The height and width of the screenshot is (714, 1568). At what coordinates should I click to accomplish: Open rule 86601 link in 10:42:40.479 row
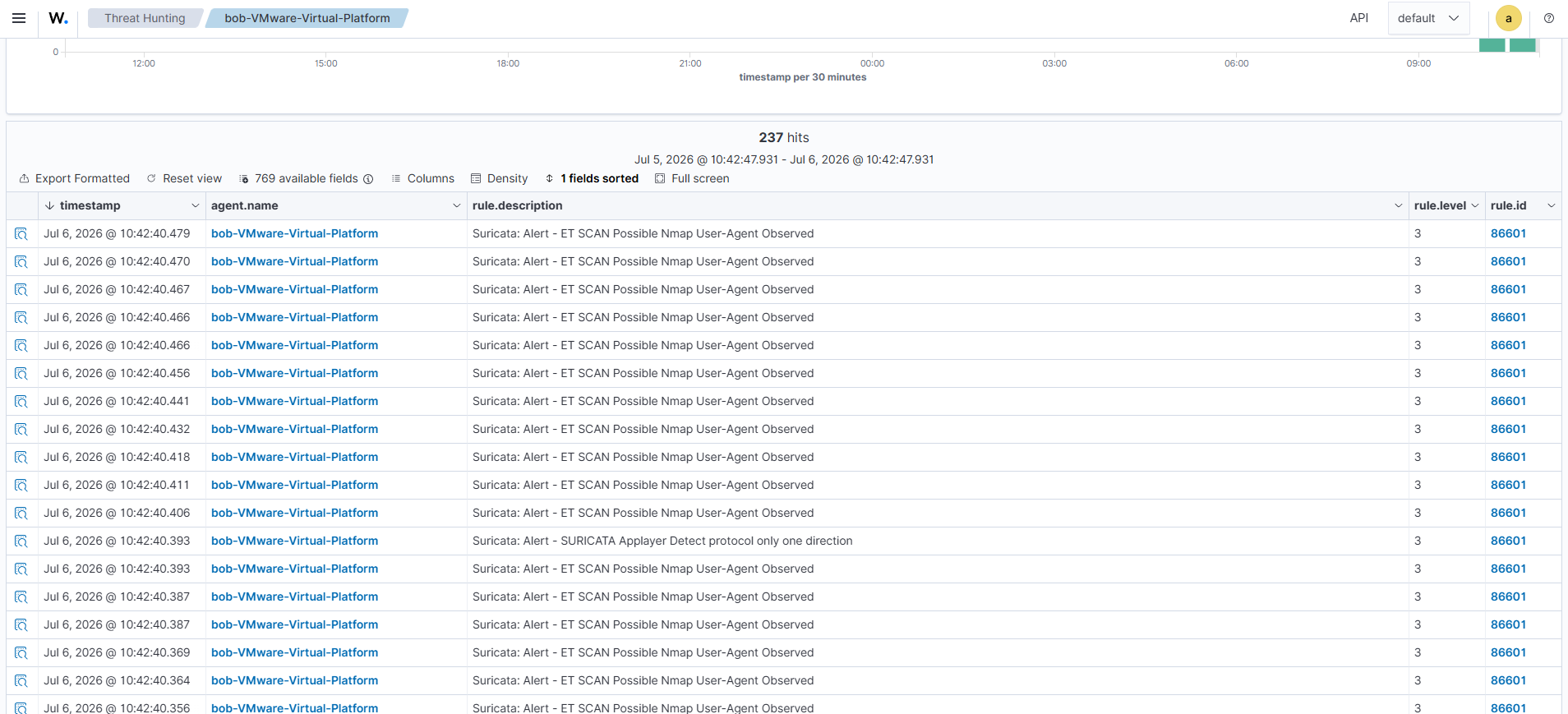(1508, 233)
